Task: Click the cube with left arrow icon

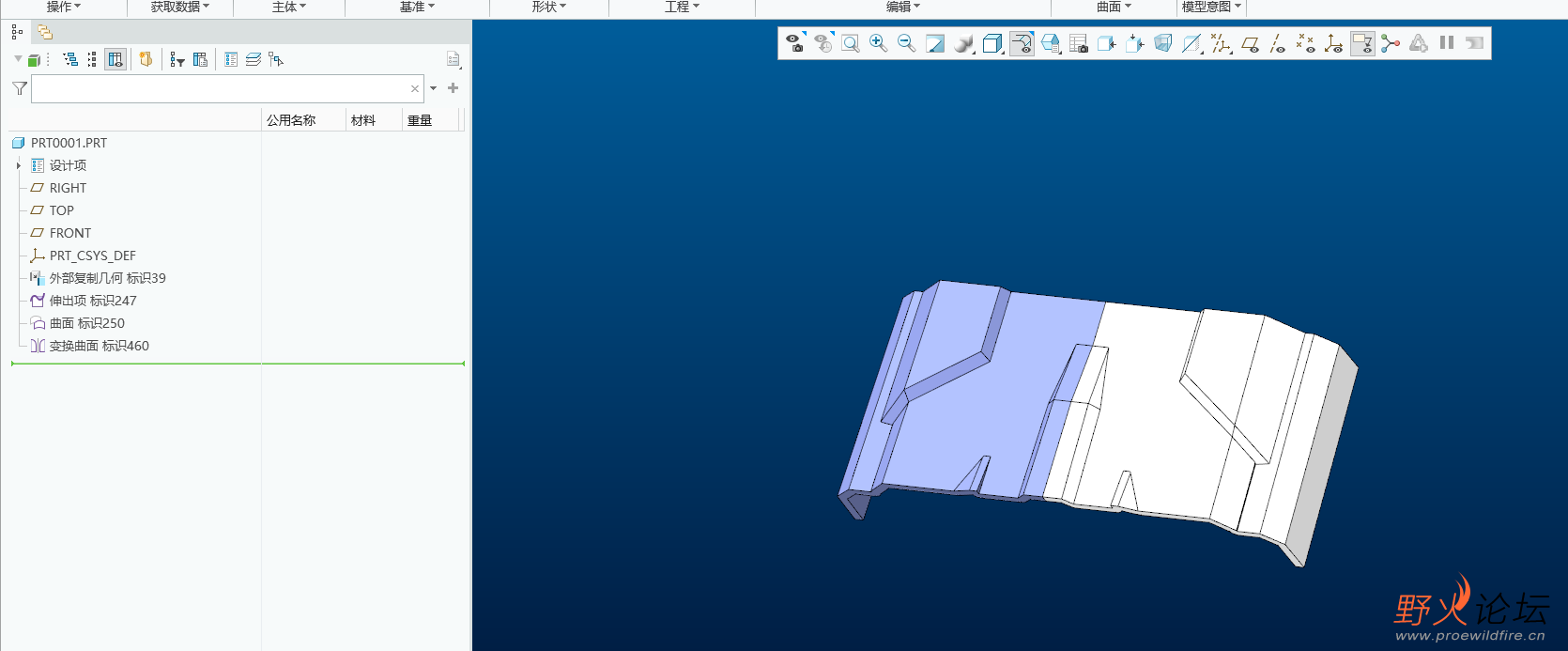Action: (1107, 43)
